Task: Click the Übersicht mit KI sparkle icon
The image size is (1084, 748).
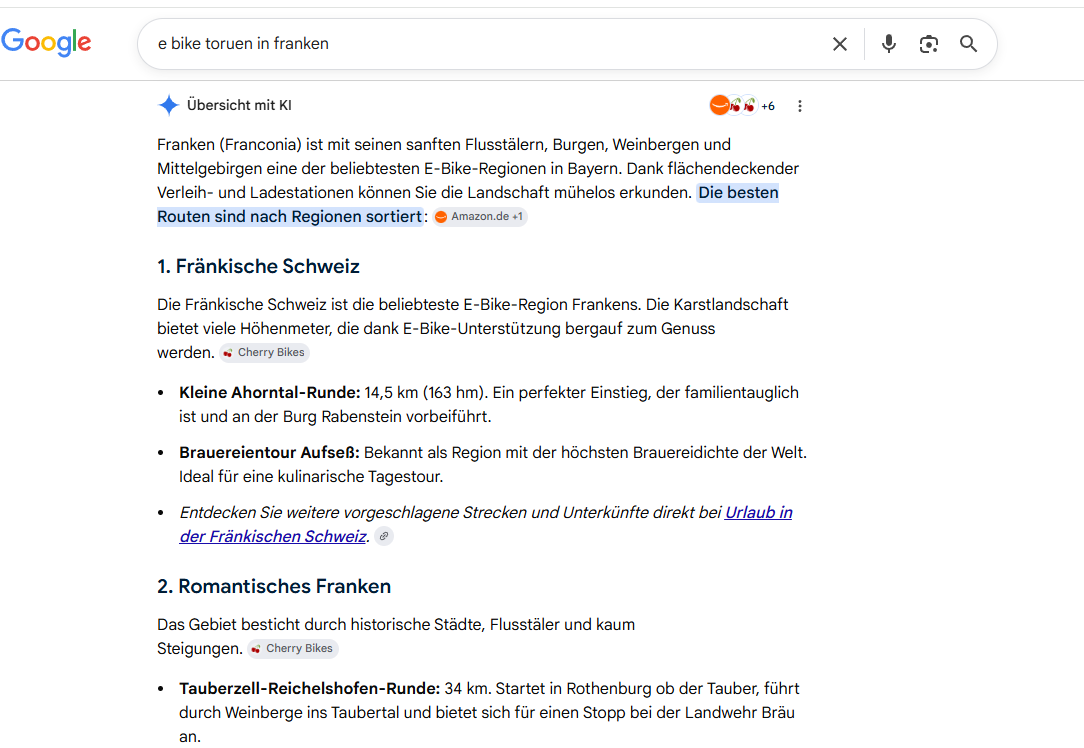Action: 169,105
